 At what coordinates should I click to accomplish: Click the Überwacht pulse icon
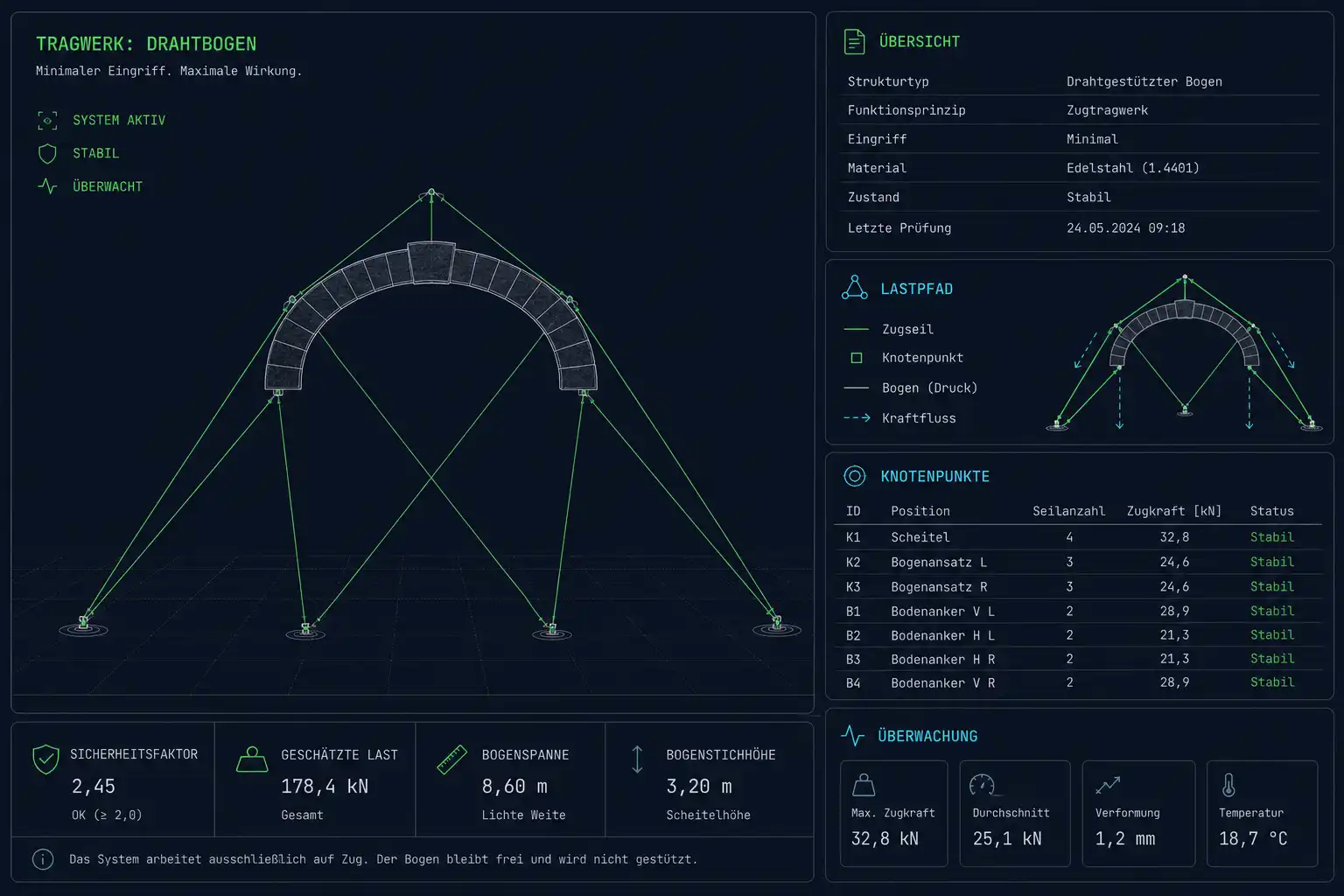click(47, 185)
